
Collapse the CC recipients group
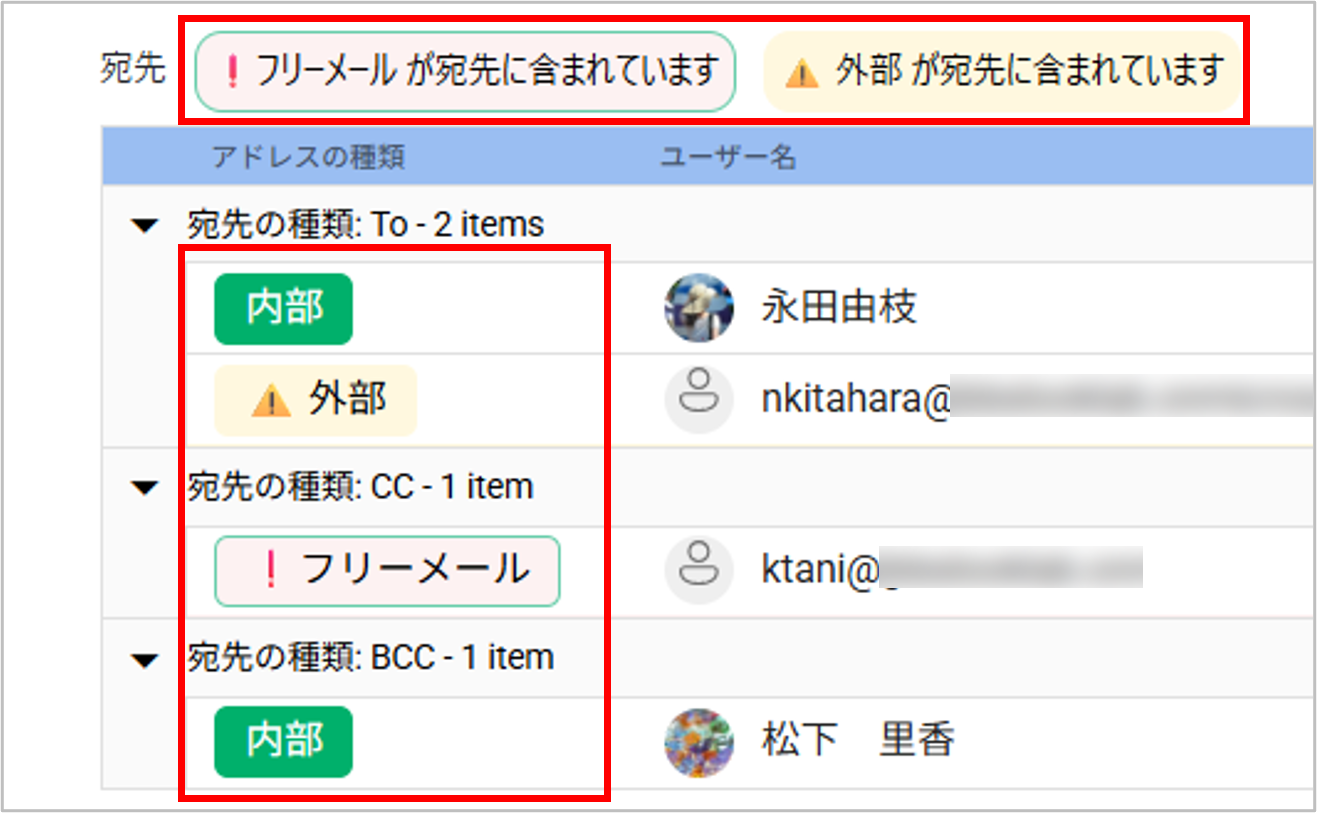click(x=146, y=488)
